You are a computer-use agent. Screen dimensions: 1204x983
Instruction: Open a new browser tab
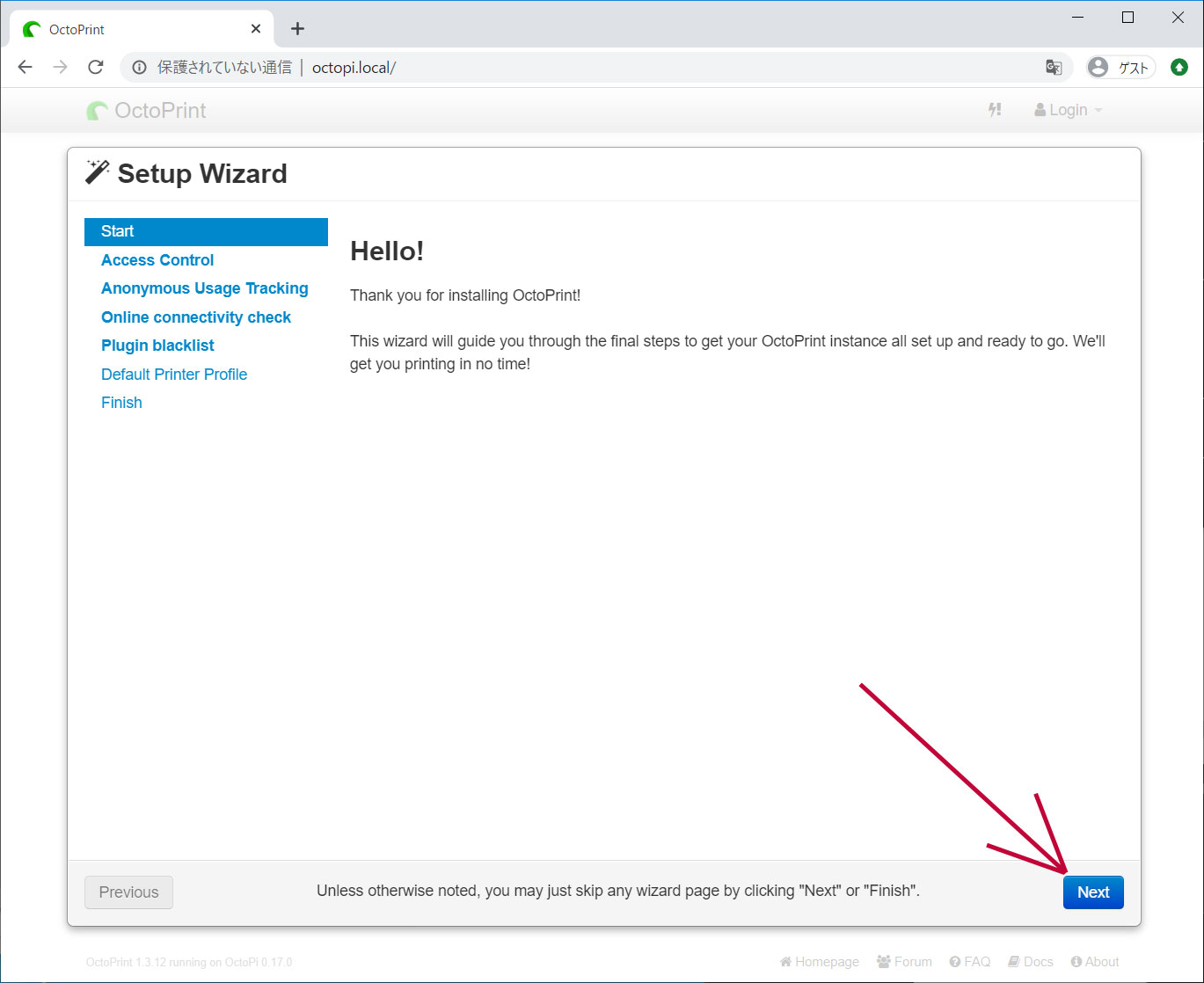297,29
